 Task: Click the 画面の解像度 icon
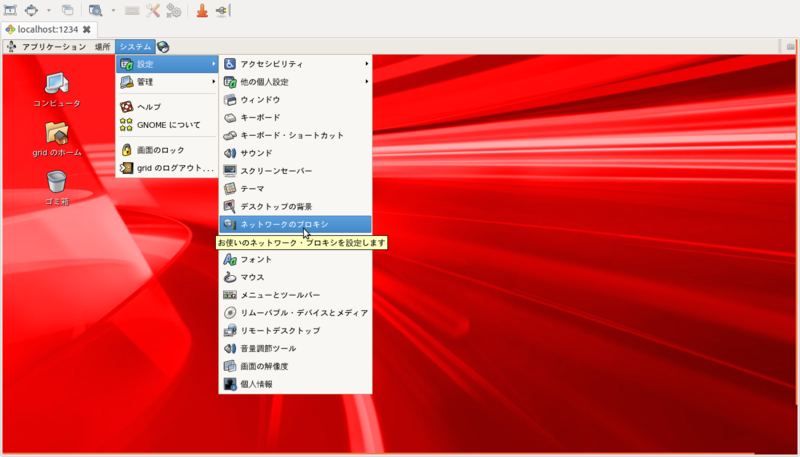[230, 366]
